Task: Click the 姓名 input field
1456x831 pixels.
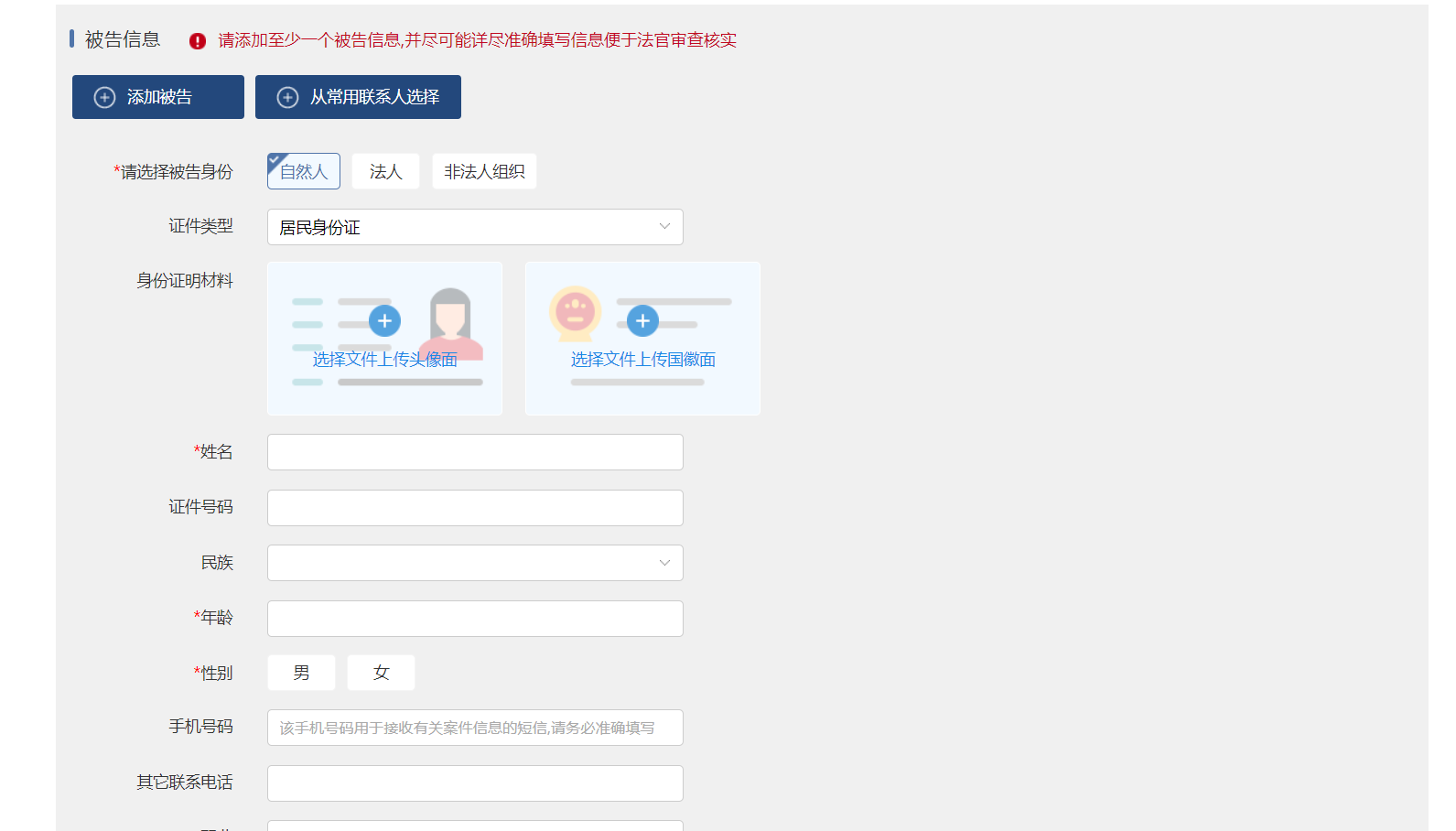Action: [475, 452]
